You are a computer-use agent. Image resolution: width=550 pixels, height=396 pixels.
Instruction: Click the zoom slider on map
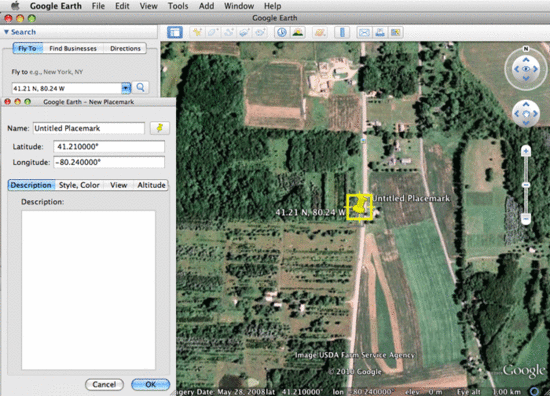tap(525, 185)
